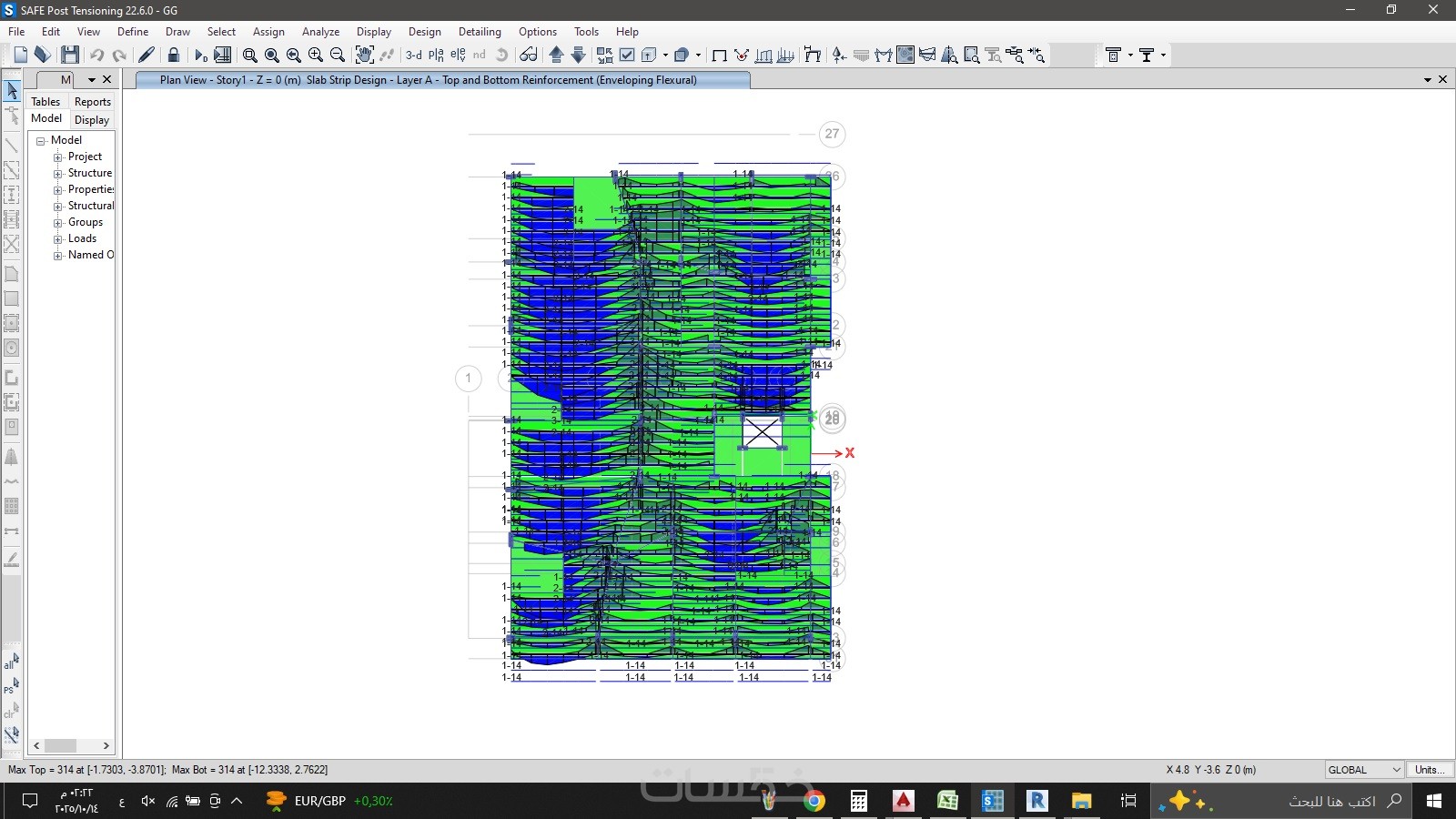Click the Move Up in List arrow
The height and width of the screenshot is (819, 1456).
click(556, 56)
